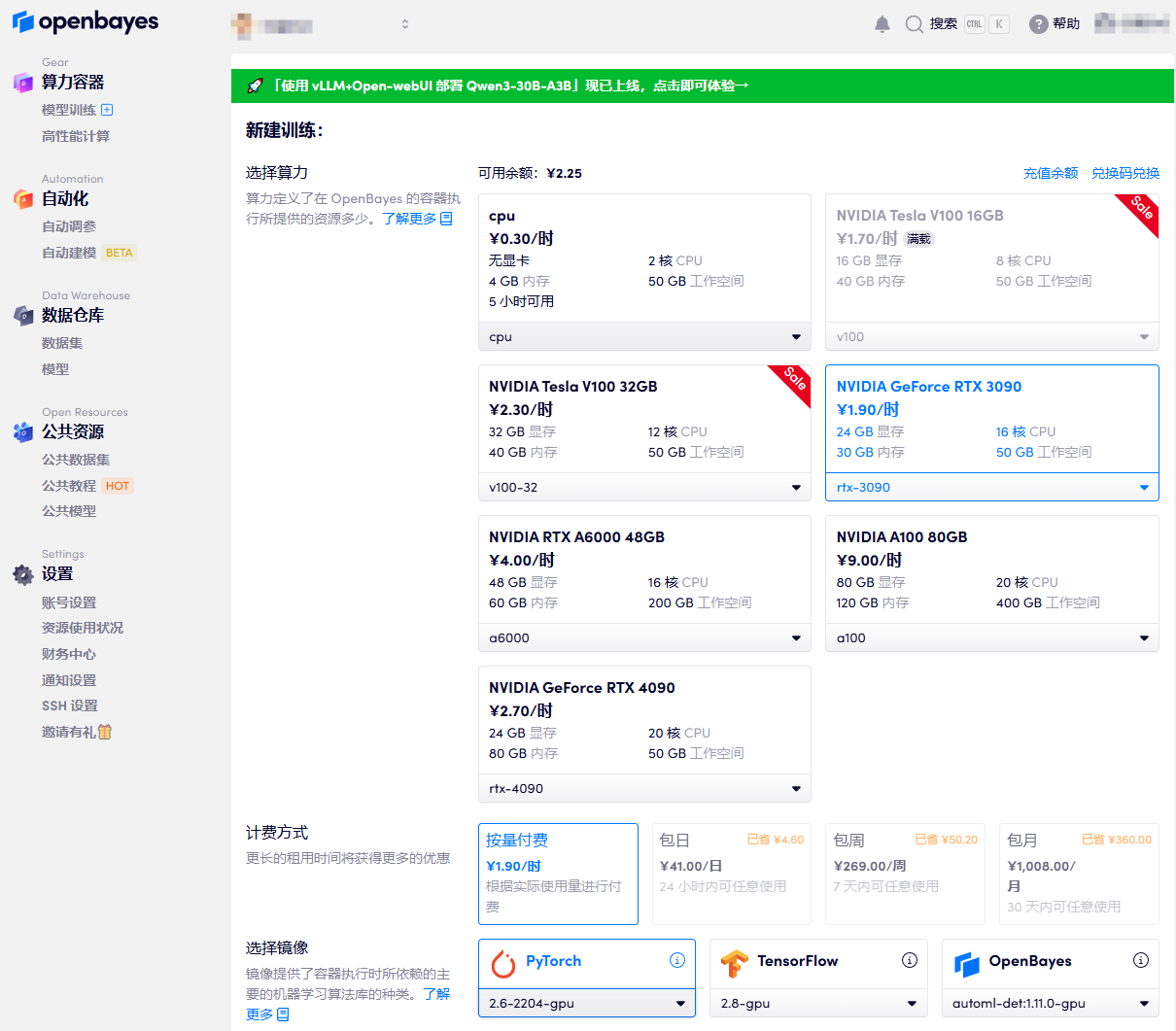
Task: Click the document icon after 了解更多 under 选择算力
Action: [x=446, y=219]
